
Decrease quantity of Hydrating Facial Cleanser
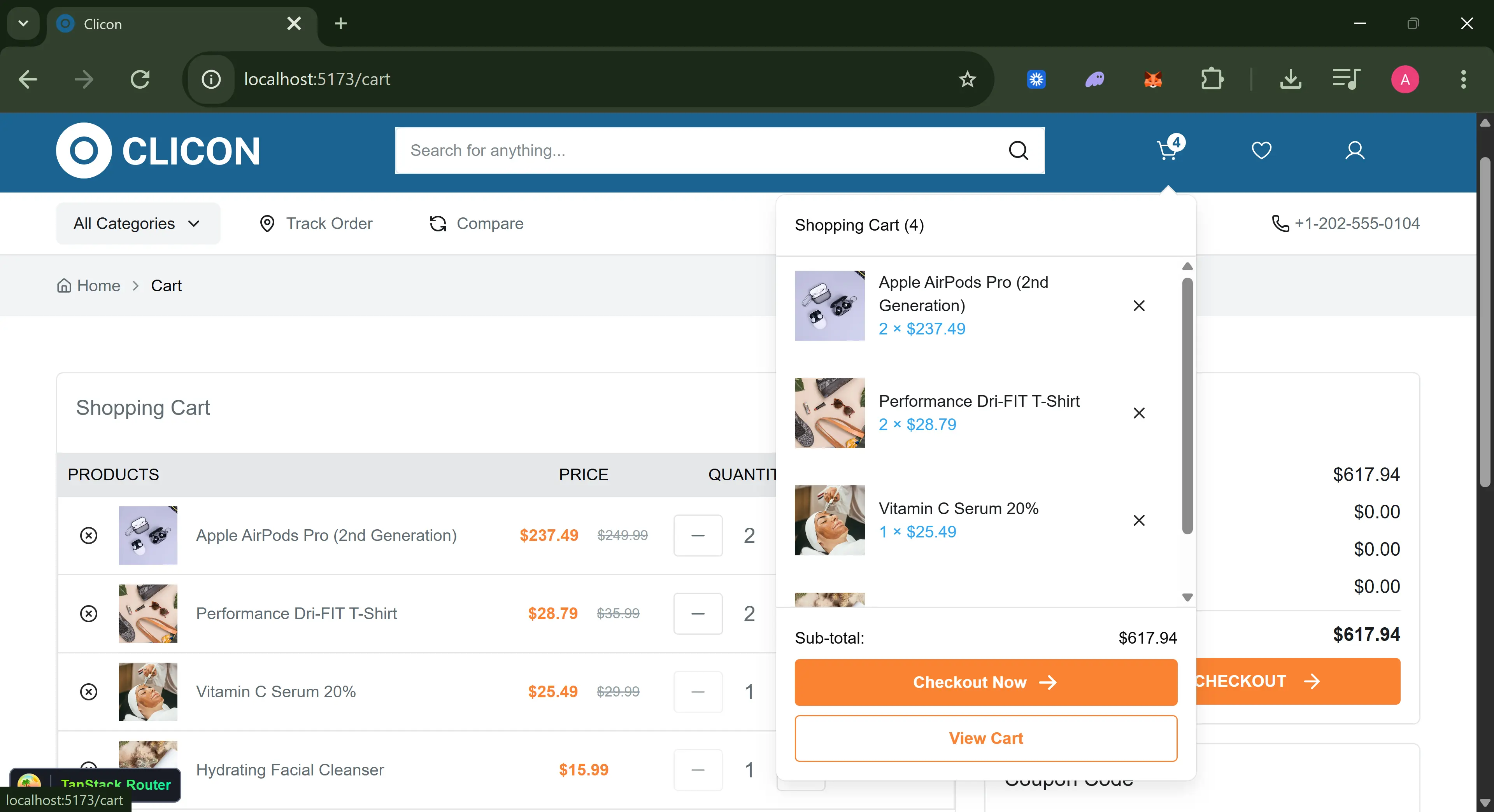pos(698,770)
